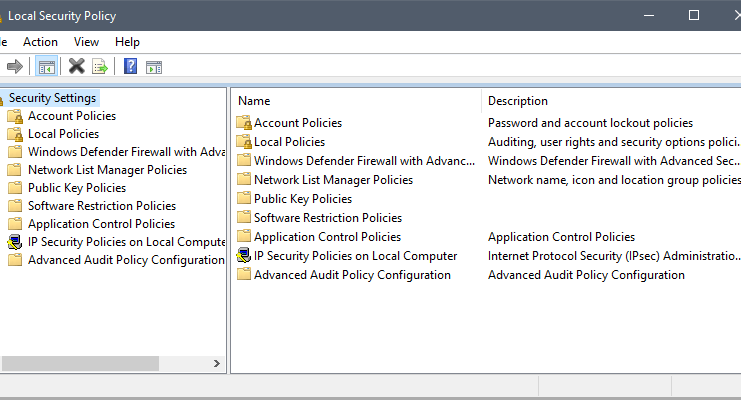Select Local Policies row name in list
The height and width of the screenshot is (400, 741).
(289, 142)
